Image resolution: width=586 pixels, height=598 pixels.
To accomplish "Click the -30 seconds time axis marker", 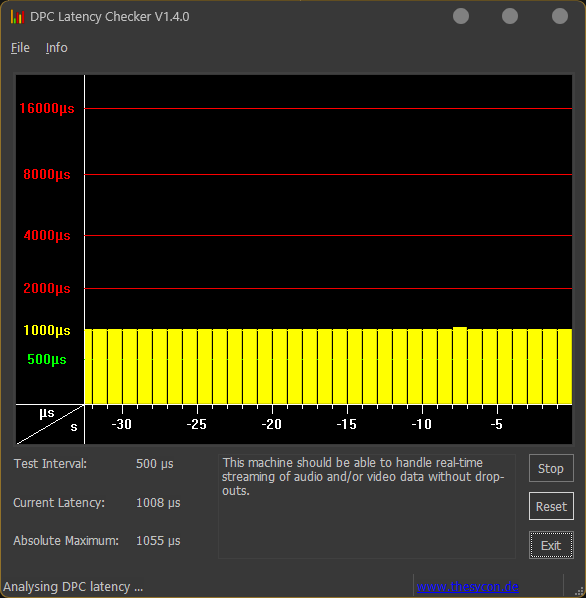I will tap(122, 424).
